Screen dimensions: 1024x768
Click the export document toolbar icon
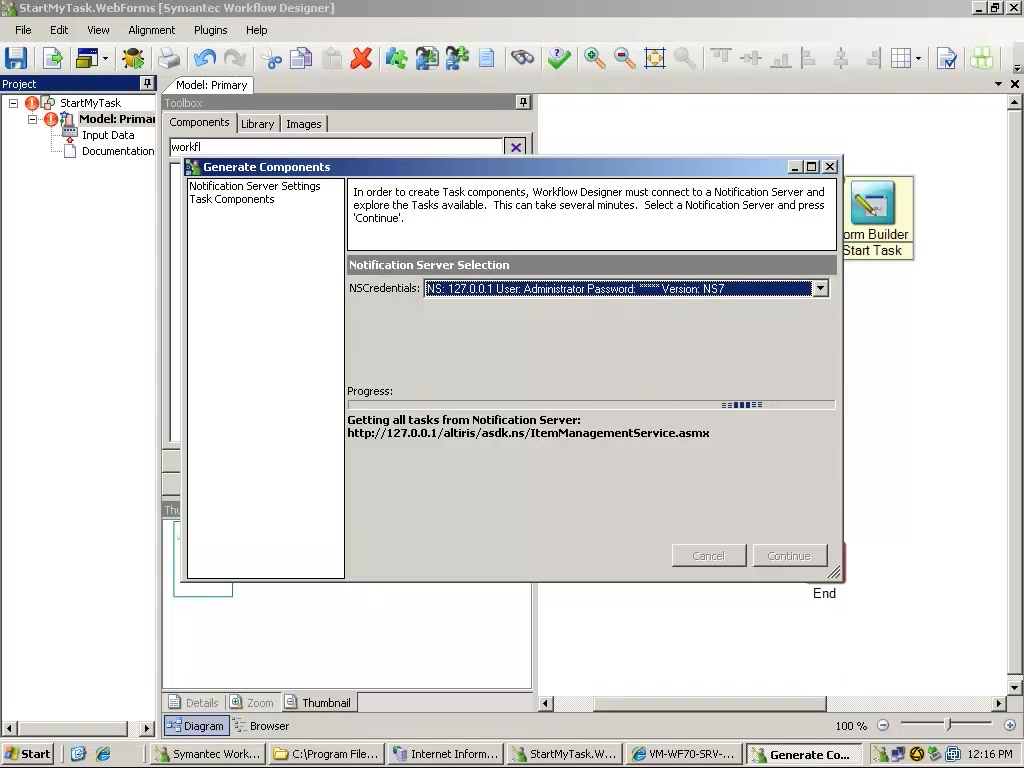(x=52, y=58)
